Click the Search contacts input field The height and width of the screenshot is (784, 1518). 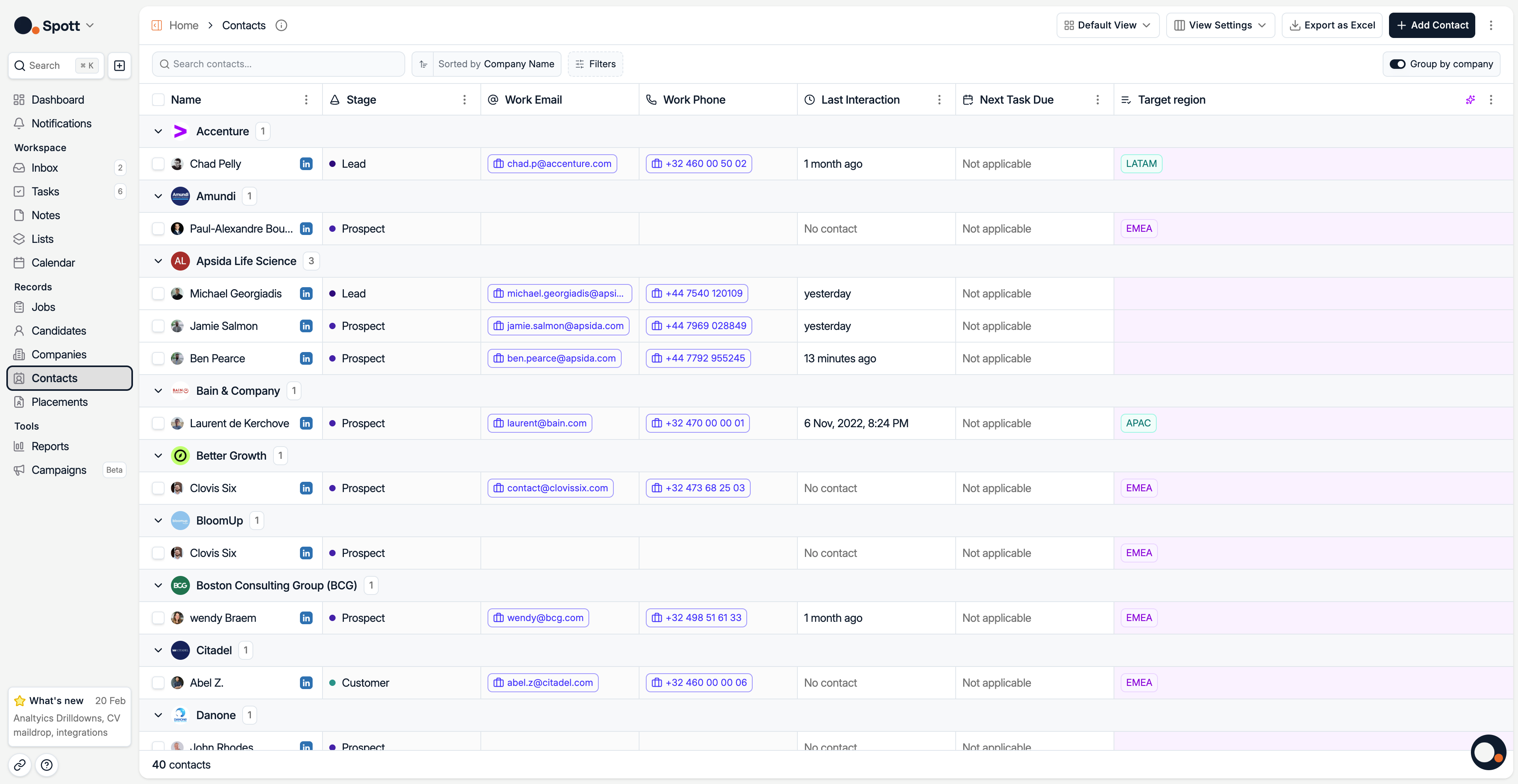pyautogui.click(x=279, y=64)
